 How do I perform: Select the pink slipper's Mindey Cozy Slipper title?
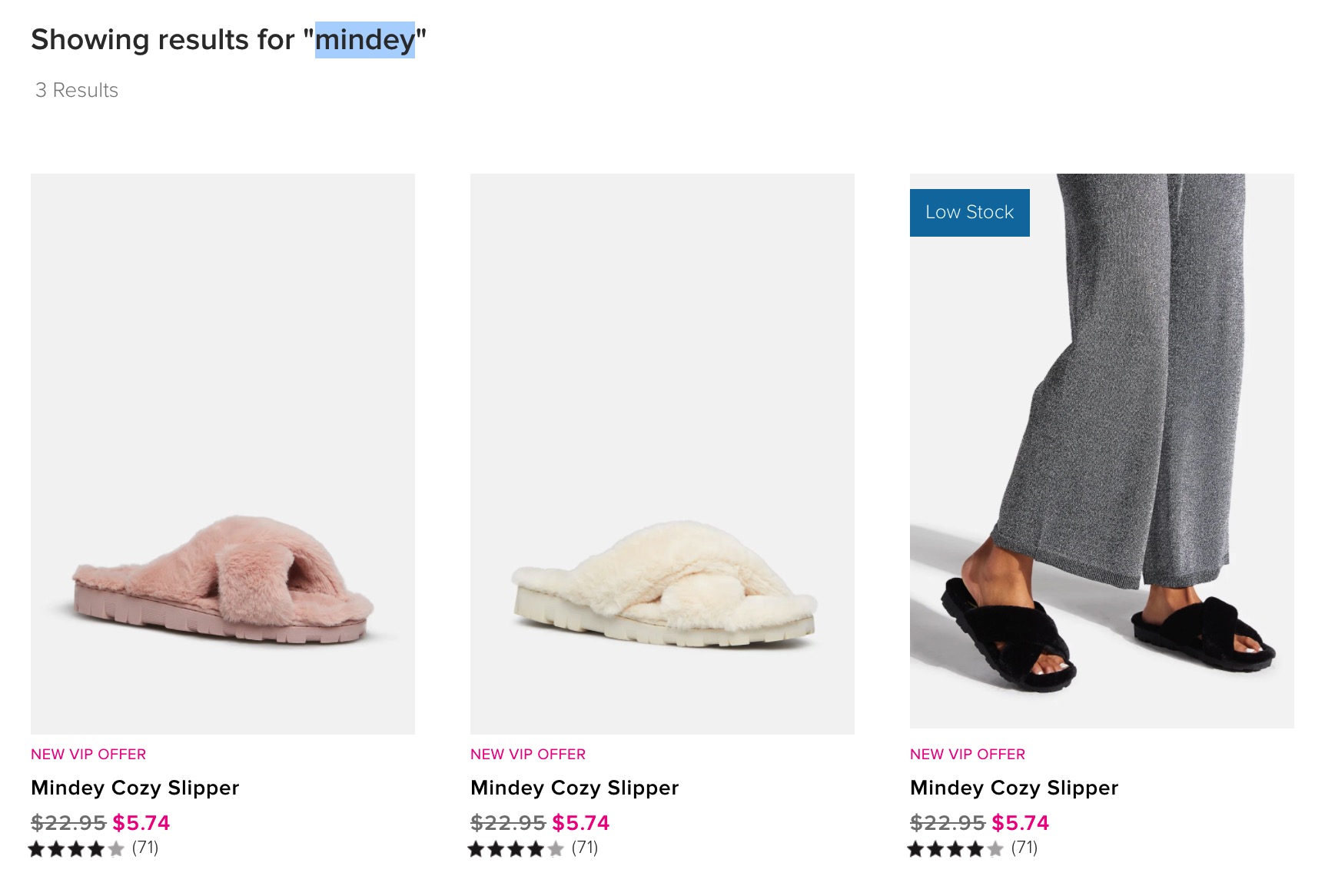point(135,788)
